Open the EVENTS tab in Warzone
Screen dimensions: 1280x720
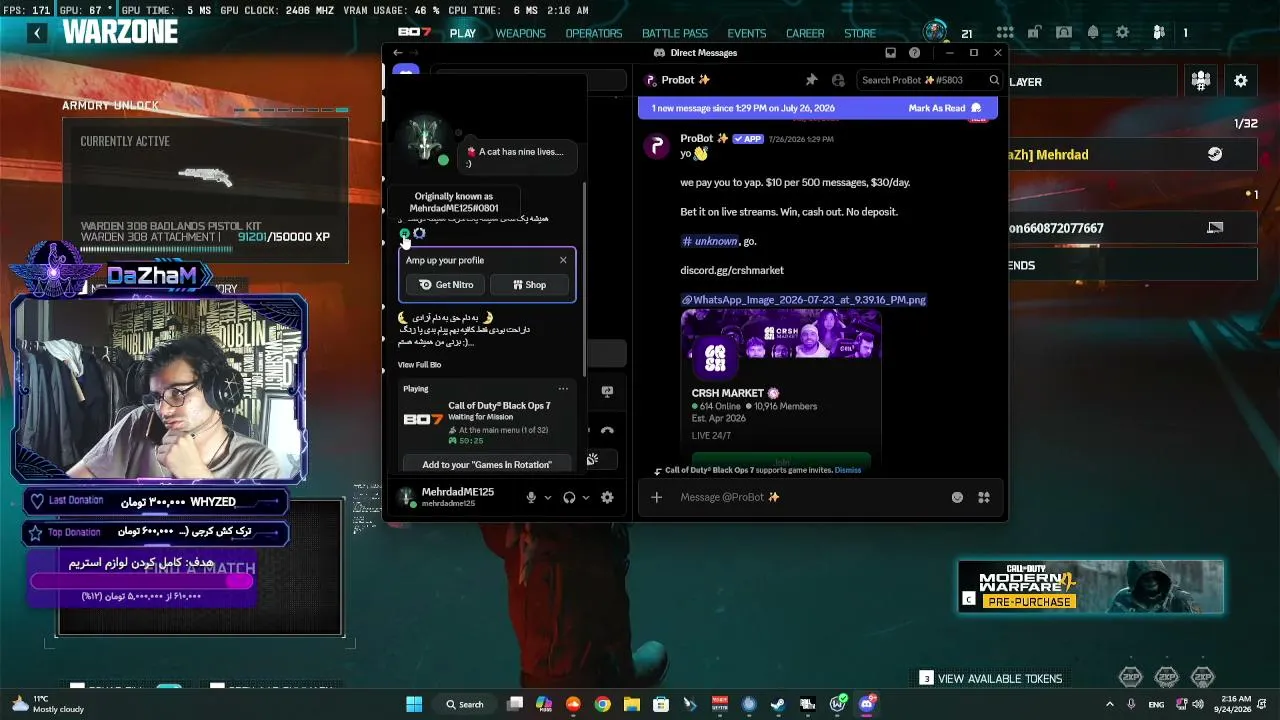tap(747, 33)
